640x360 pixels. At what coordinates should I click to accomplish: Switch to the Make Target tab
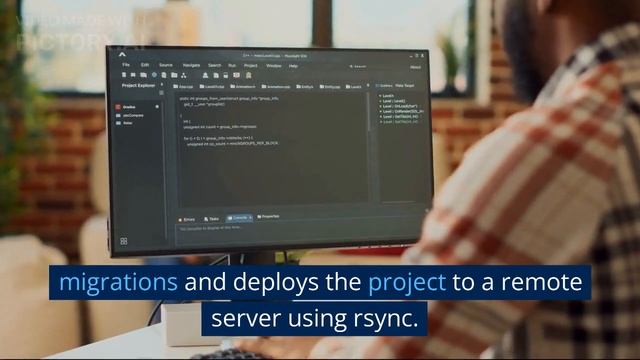coord(404,86)
